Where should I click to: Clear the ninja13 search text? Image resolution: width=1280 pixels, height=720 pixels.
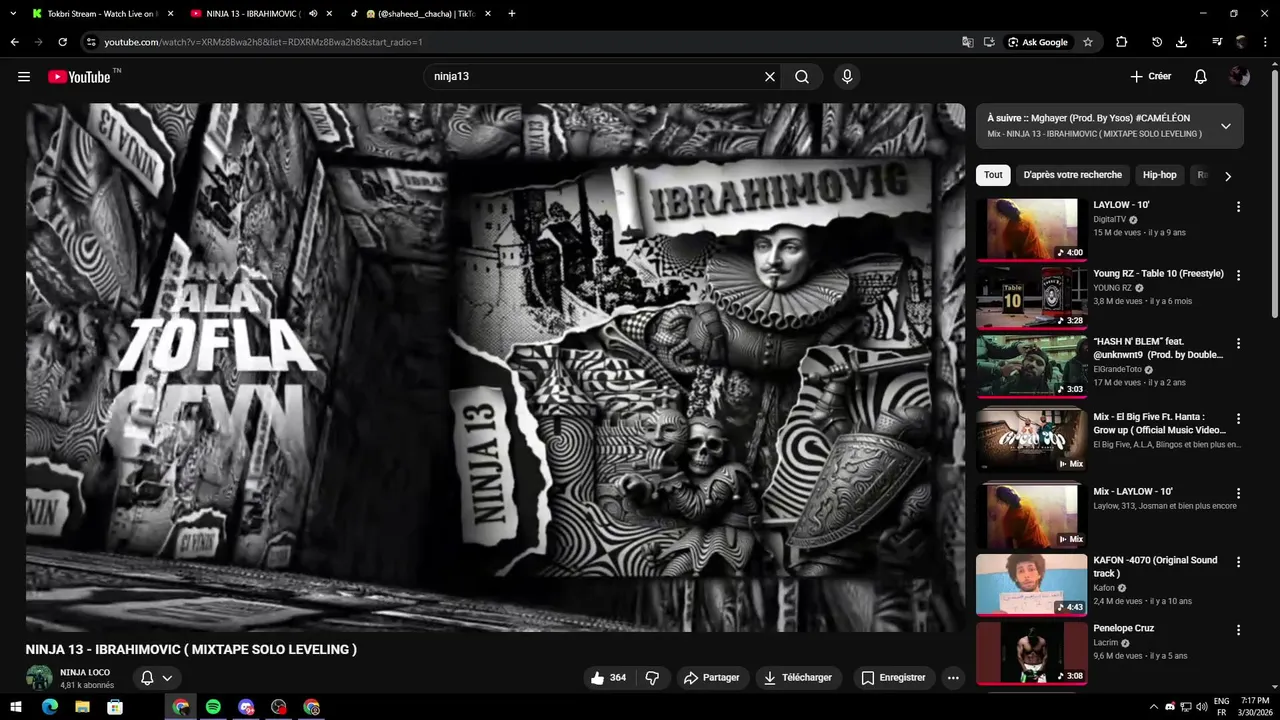[x=770, y=77]
